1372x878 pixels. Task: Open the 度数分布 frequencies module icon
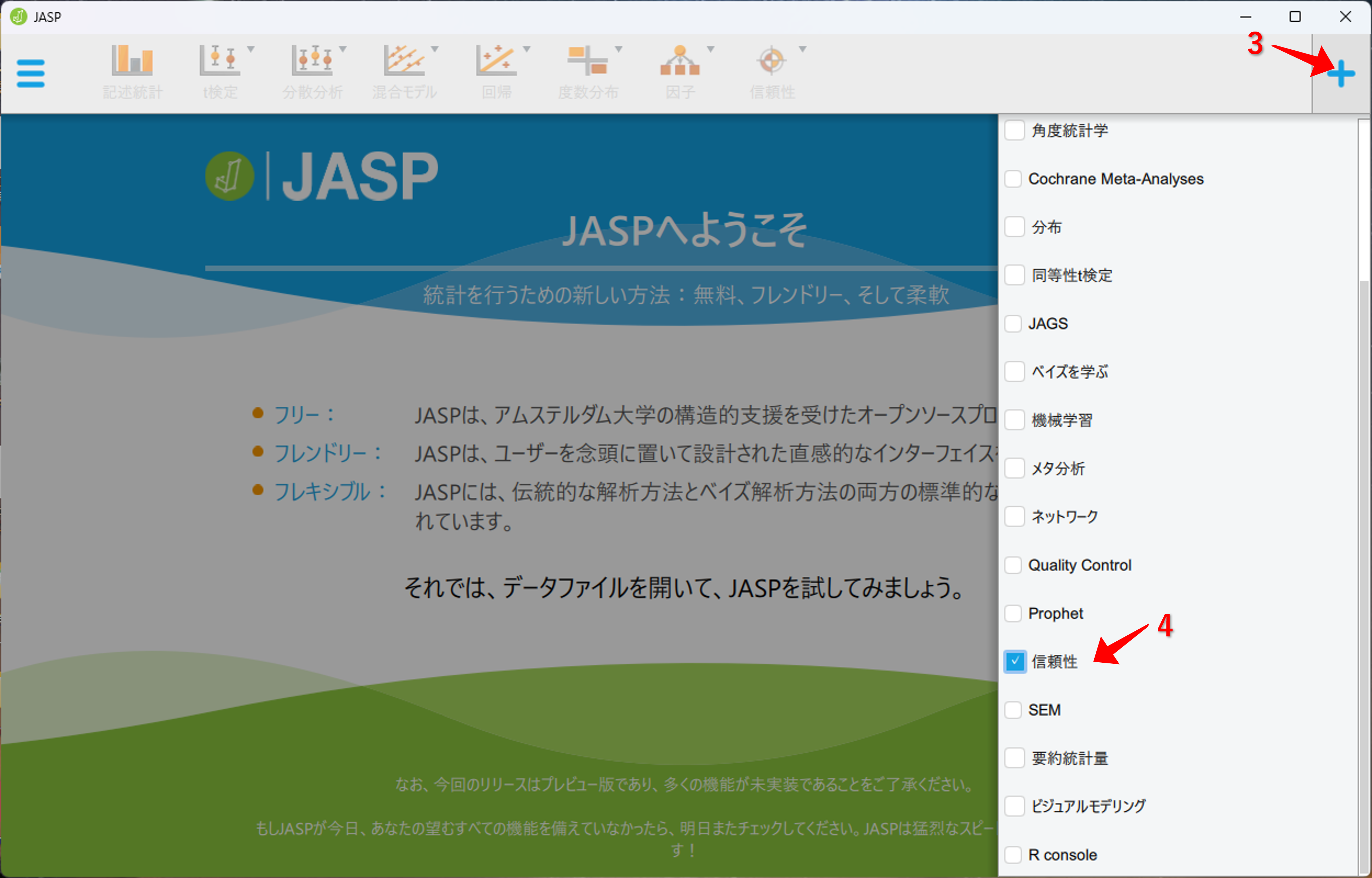[x=588, y=72]
